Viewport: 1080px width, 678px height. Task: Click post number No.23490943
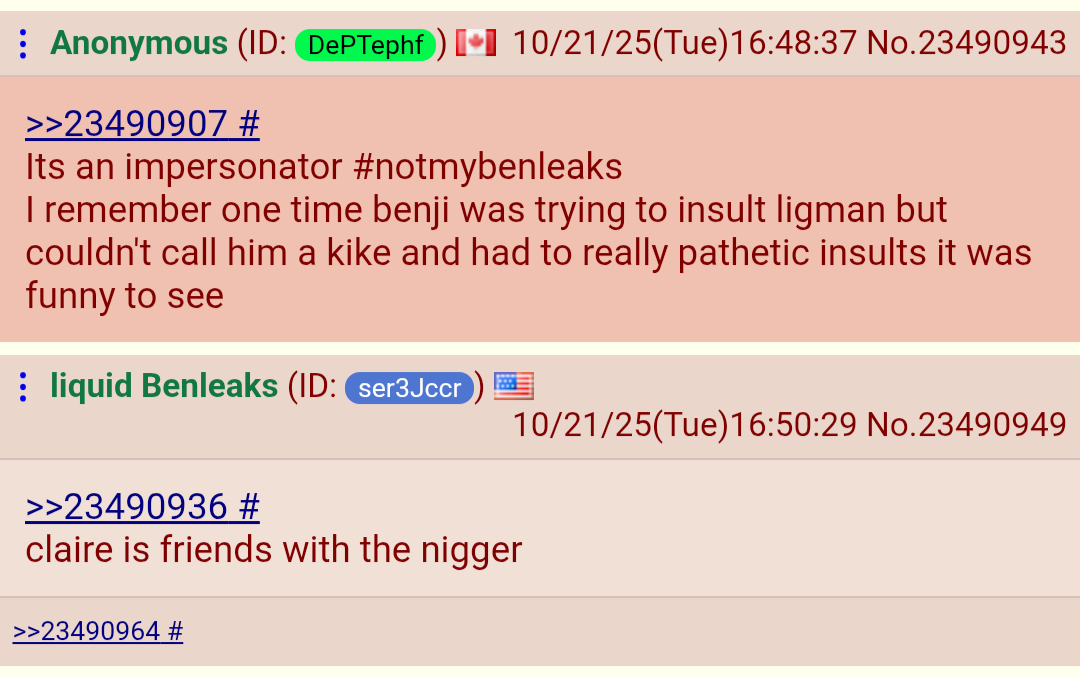pyautogui.click(x=966, y=43)
